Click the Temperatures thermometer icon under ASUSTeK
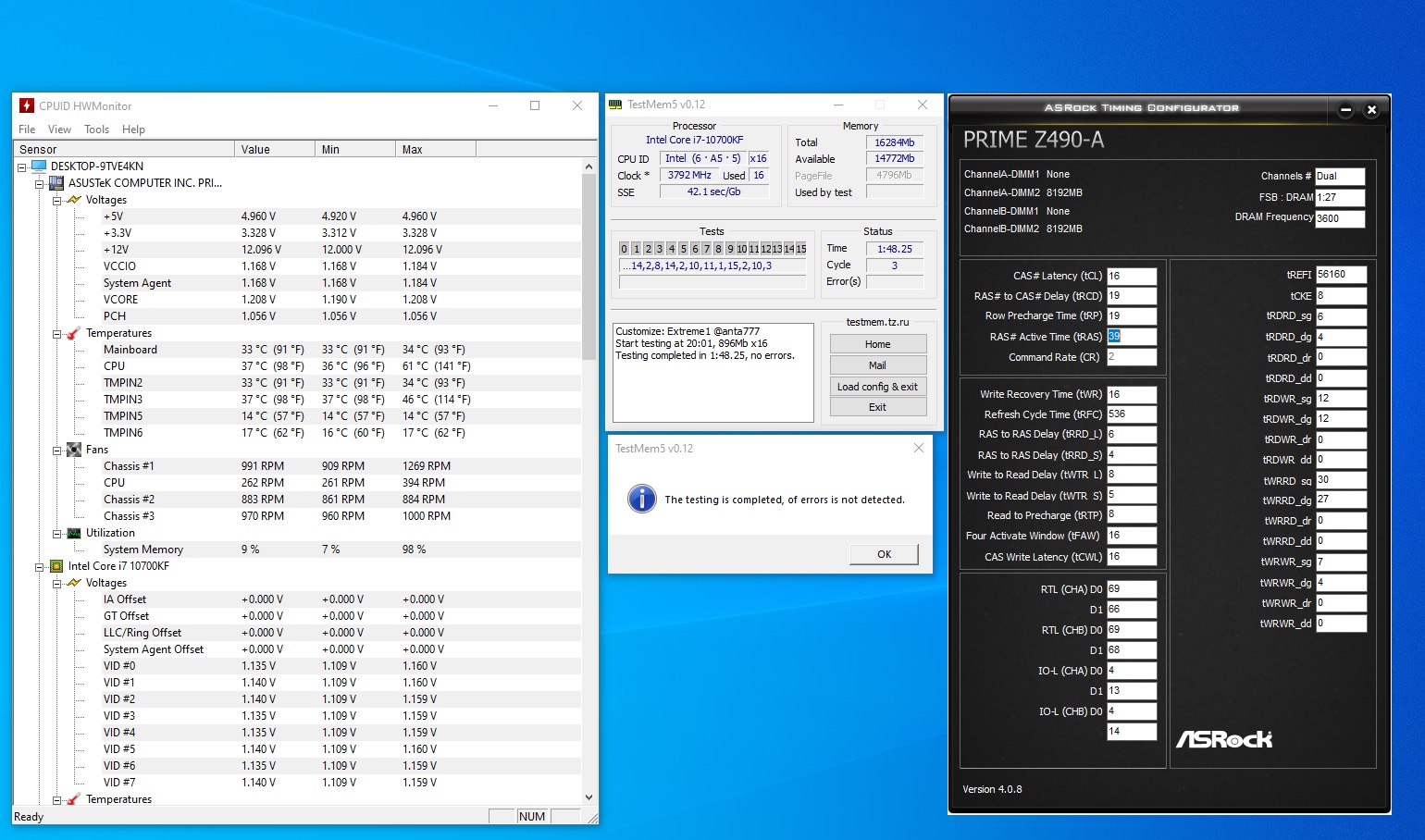This screenshot has width=1425, height=840. (74, 333)
